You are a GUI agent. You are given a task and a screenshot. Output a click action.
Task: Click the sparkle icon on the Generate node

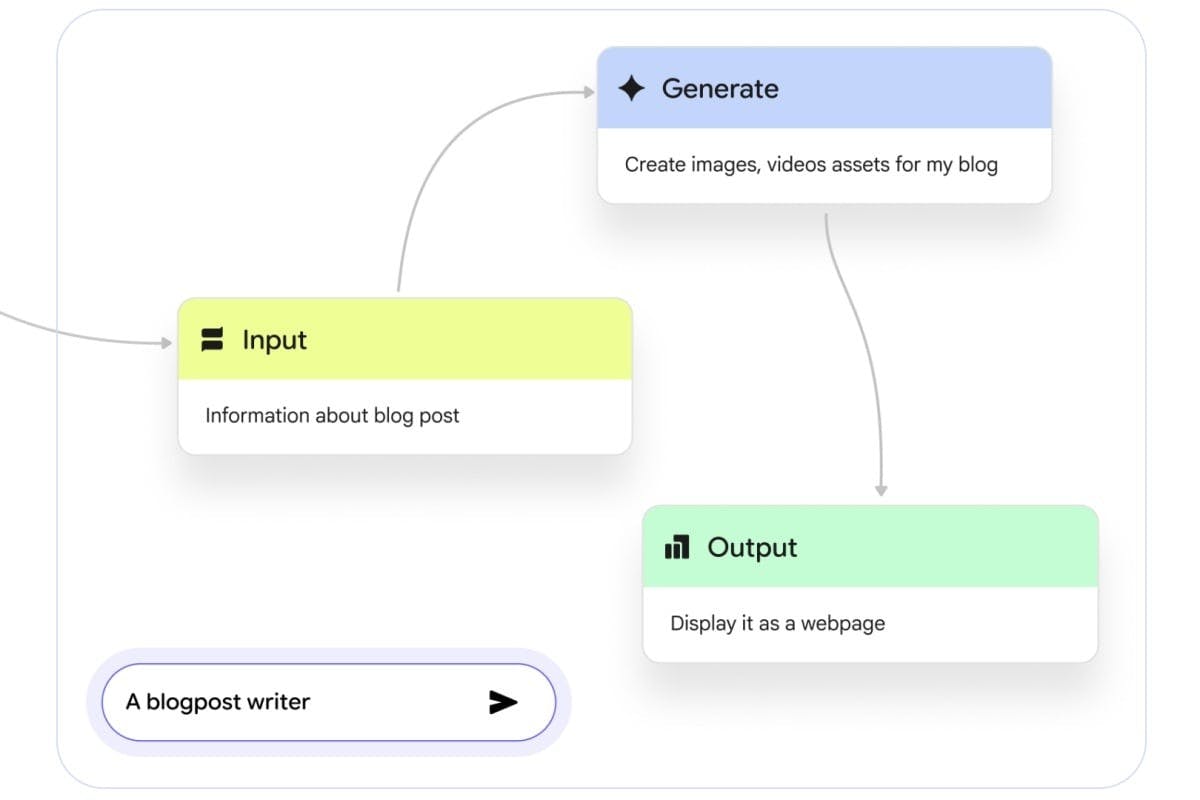pos(631,89)
